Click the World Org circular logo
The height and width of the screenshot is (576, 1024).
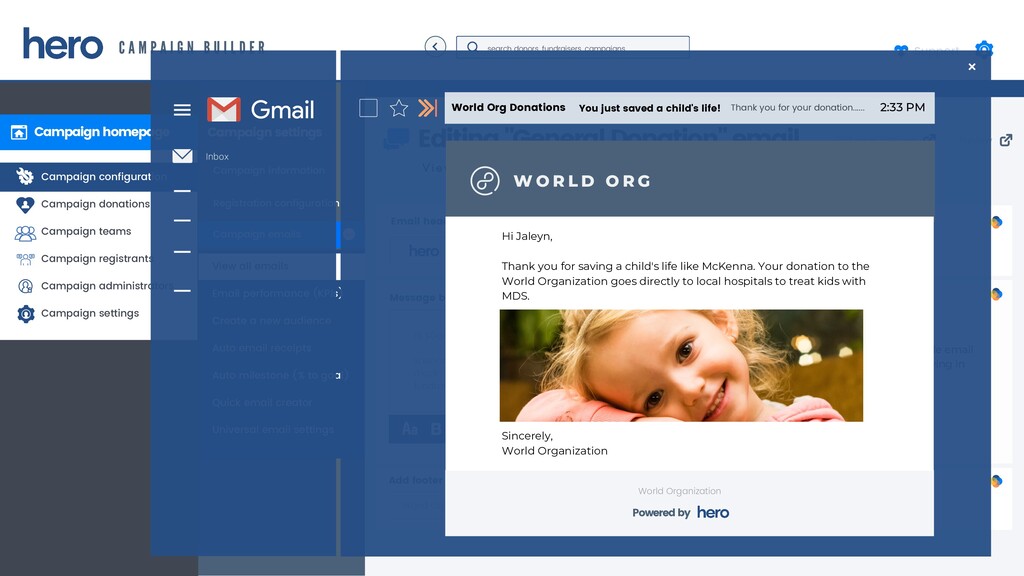pyautogui.click(x=485, y=181)
